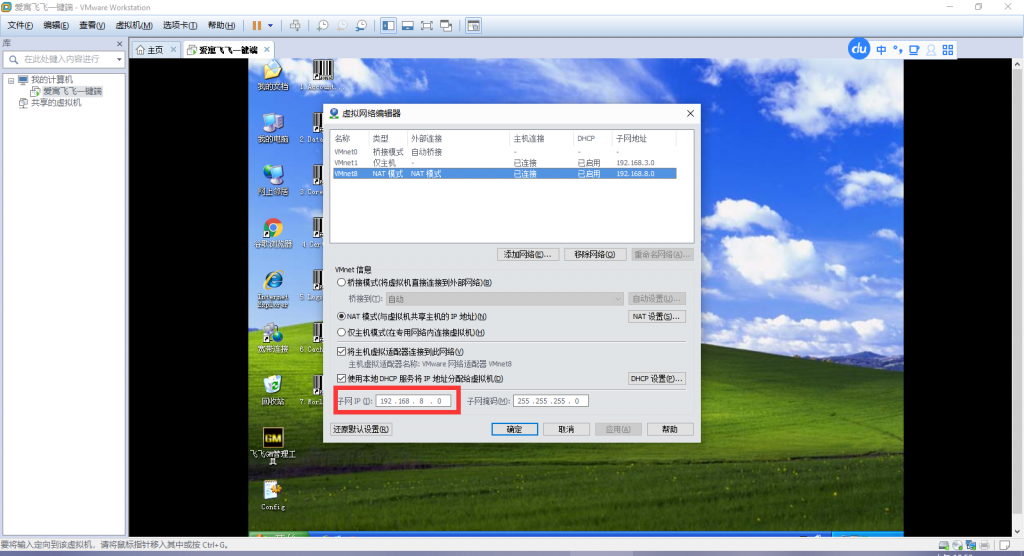Image resolution: width=1024 pixels, height=556 pixels.
Task: Select 爱寓飞飞一键端 VM in library tree
Action: point(72,91)
